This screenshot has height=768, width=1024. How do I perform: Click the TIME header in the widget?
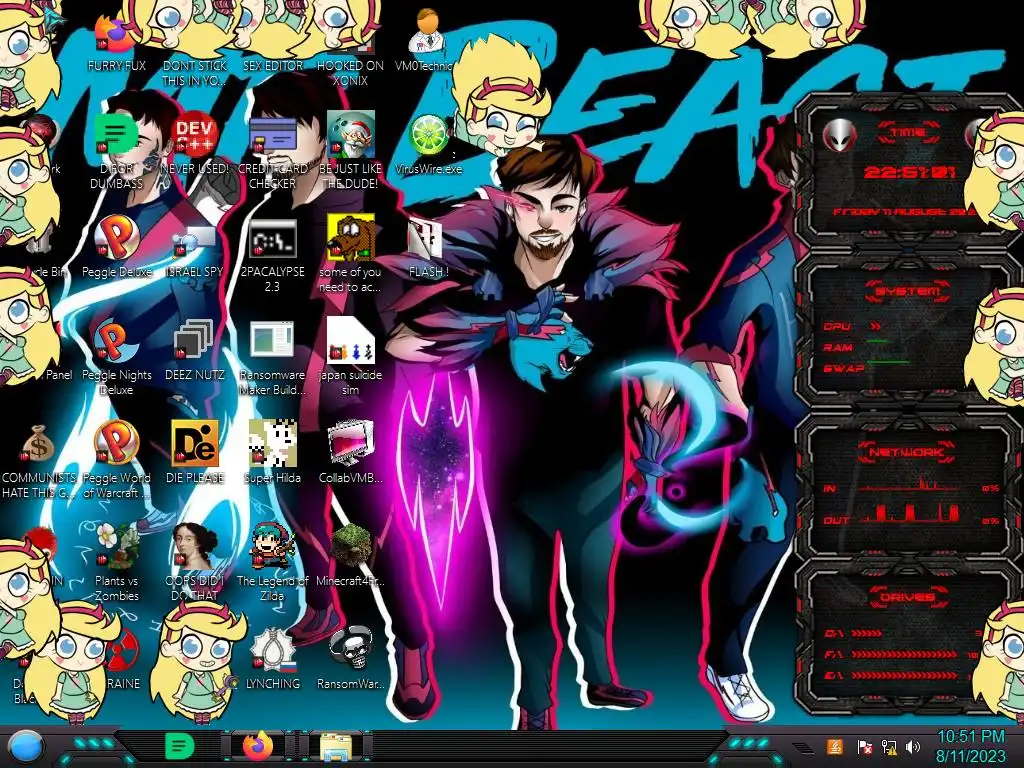coord(908,133)
